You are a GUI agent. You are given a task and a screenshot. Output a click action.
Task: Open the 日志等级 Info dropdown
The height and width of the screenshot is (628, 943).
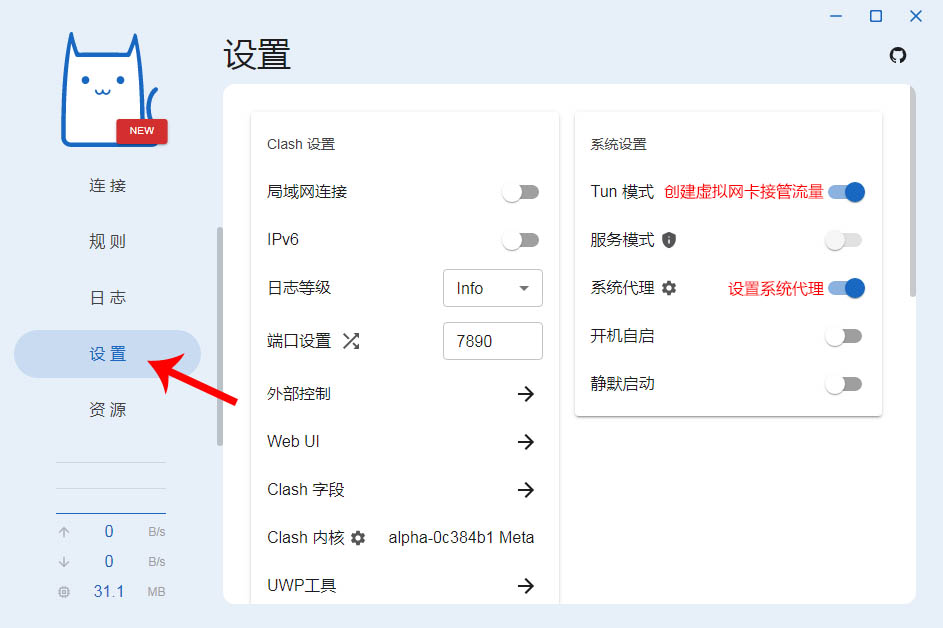(492, 288)
